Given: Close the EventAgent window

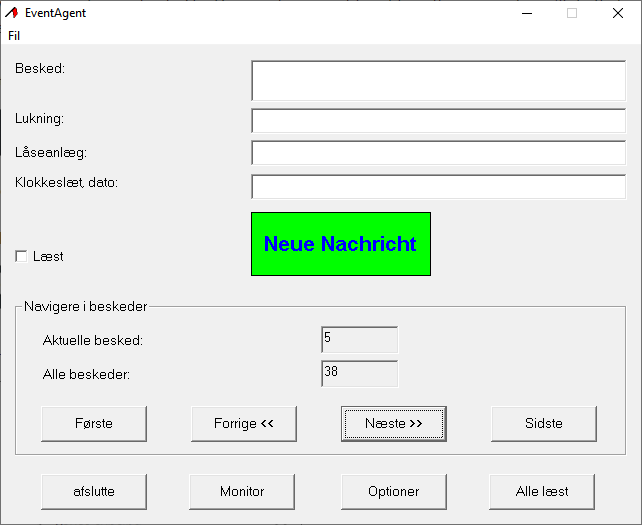Looking at the screenshot, I should (x=618, y=13).
